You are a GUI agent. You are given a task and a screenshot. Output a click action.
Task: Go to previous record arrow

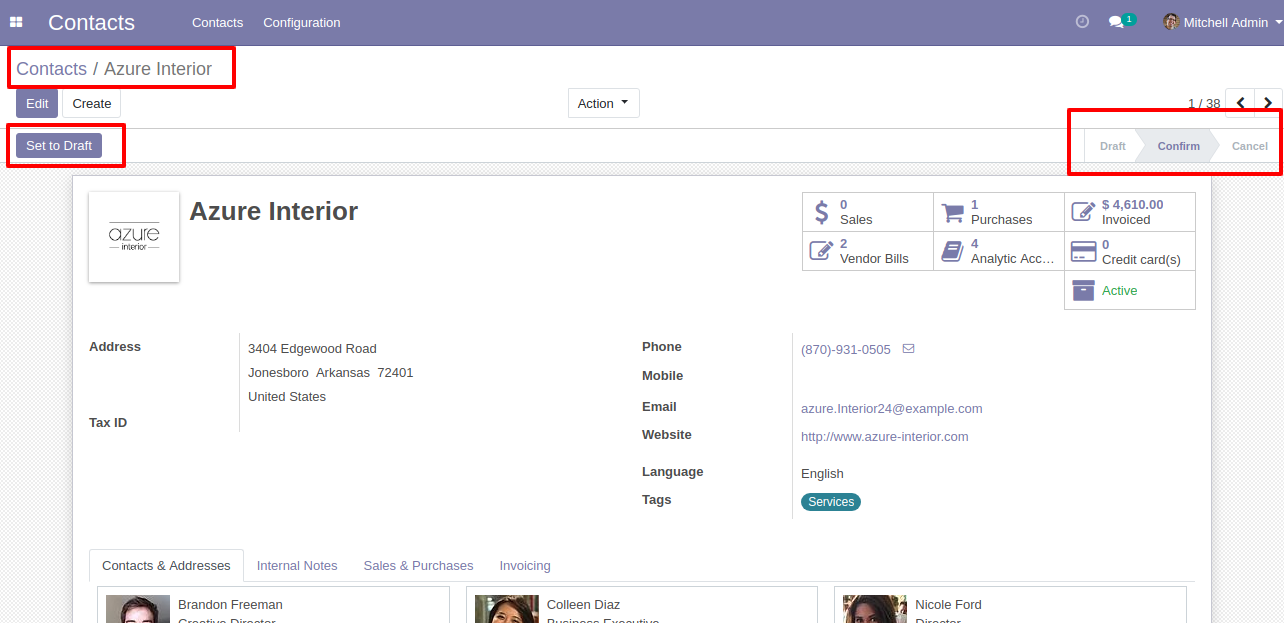[x=1240, y=103]
